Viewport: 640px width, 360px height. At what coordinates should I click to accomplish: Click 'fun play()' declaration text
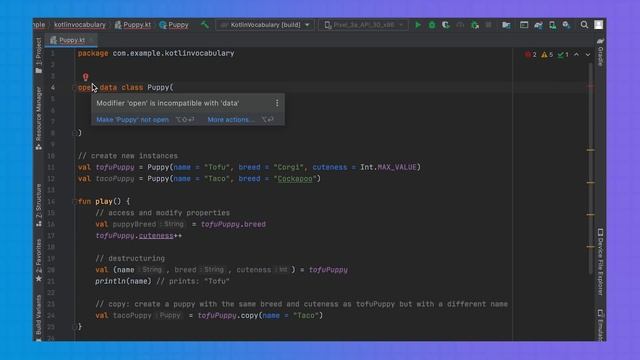click(100, 201)
